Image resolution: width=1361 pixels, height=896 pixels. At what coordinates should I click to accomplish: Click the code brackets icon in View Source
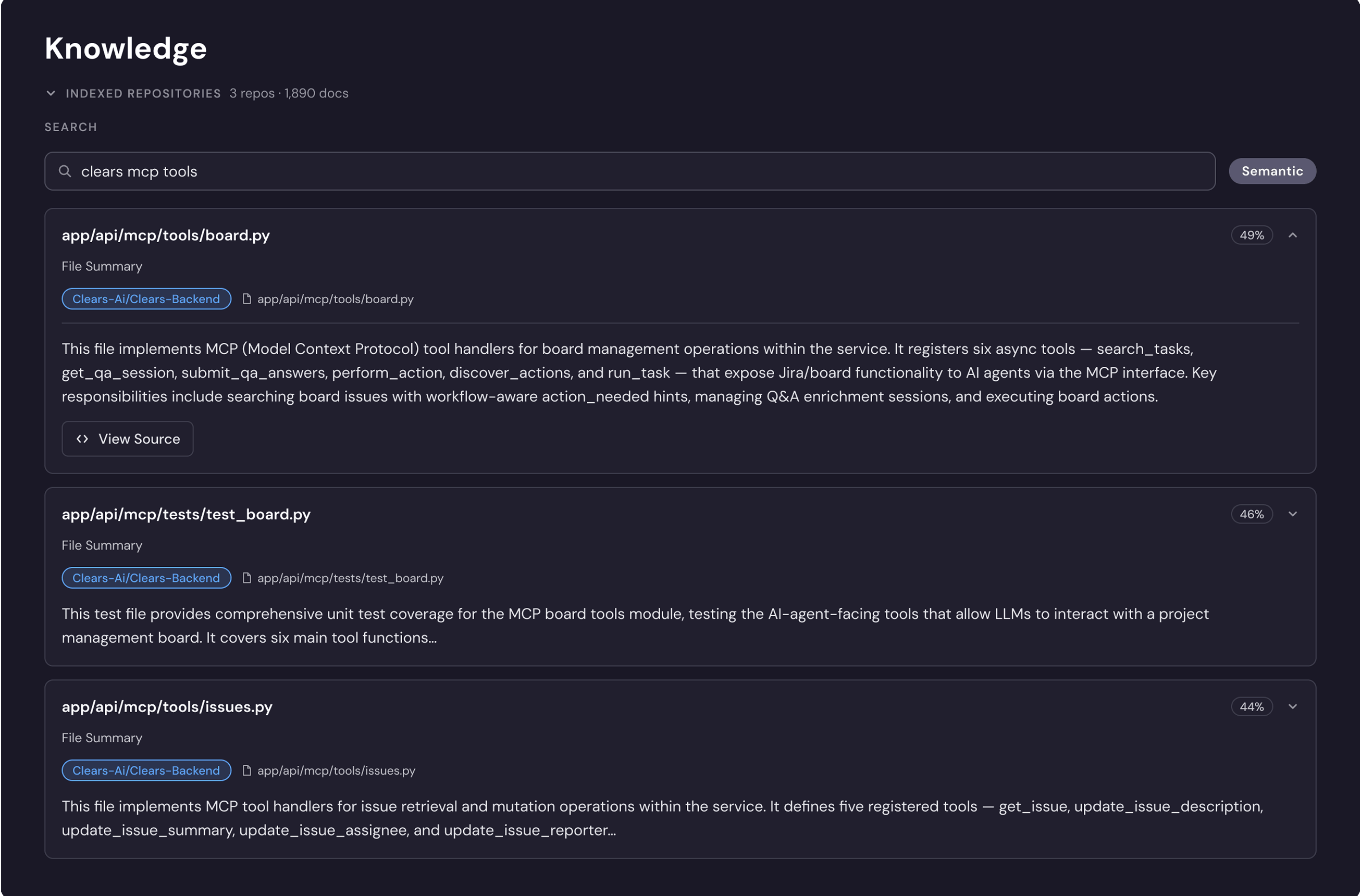[x=82, y=439]
